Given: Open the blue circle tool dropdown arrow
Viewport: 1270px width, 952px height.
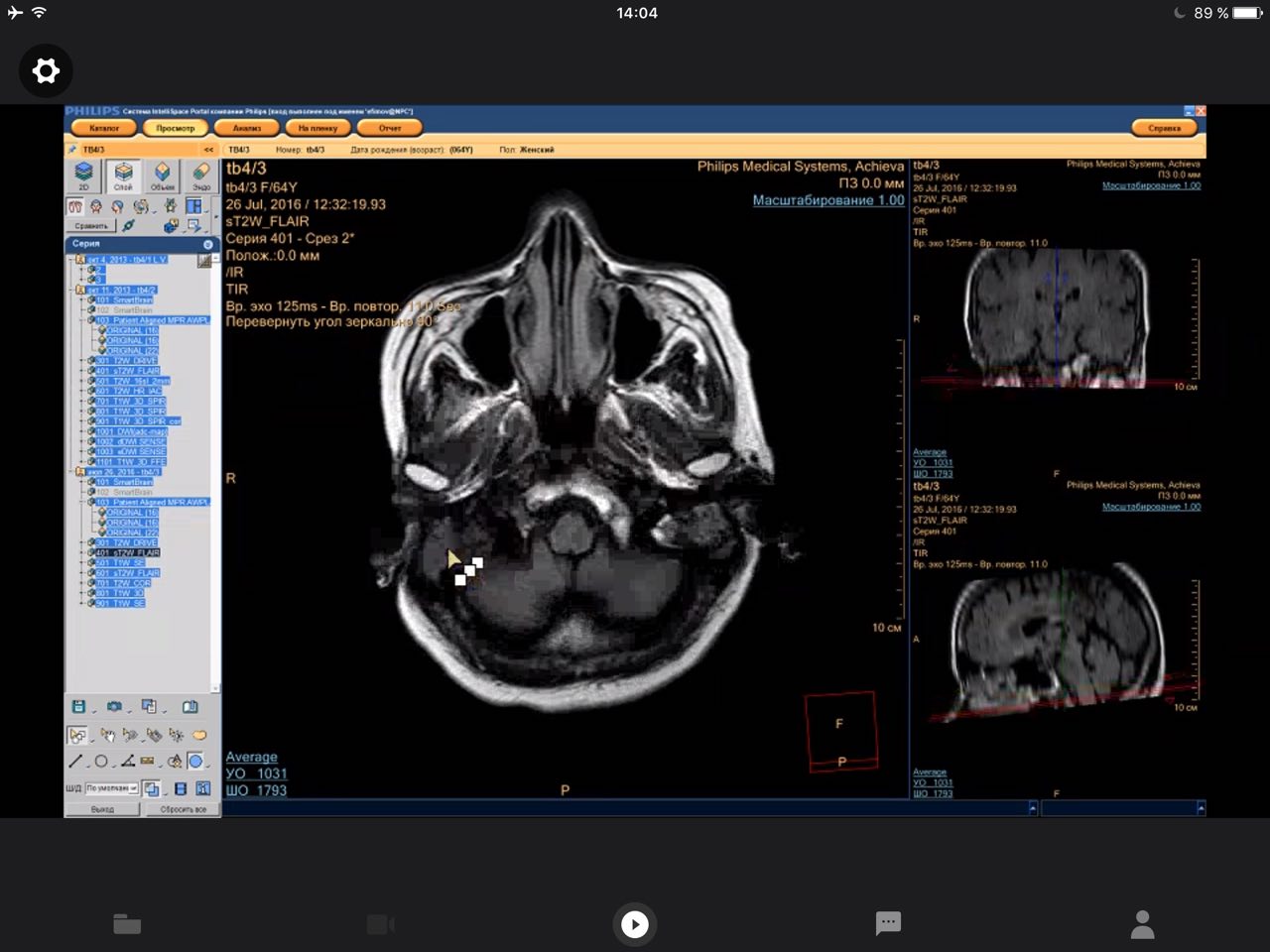Looking at the screenshot, I should tap(208, 765).
